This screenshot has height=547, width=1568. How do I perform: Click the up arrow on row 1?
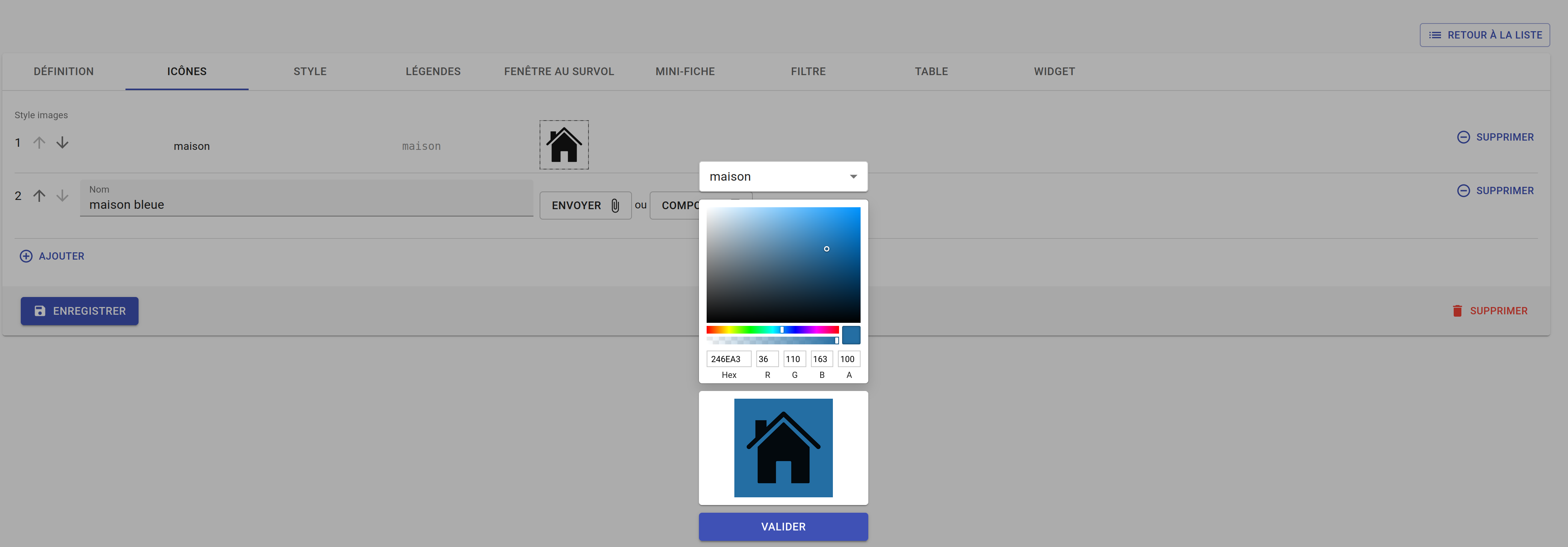pos(39,143)
